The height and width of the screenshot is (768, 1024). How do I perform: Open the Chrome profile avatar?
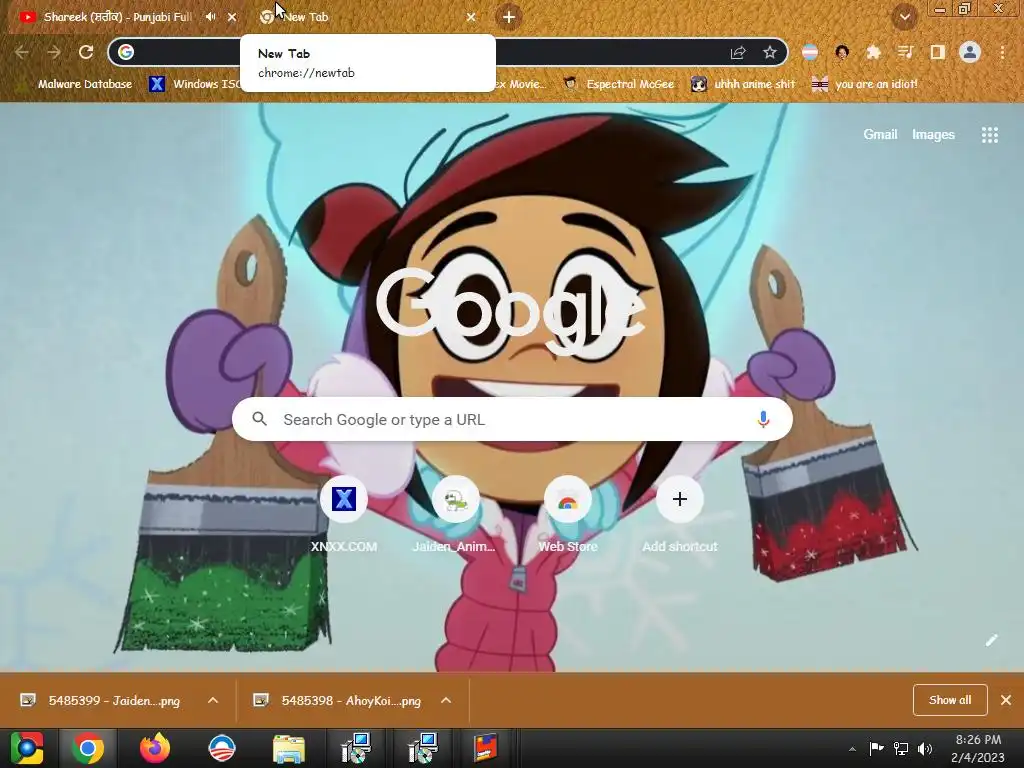click(970, 52)
